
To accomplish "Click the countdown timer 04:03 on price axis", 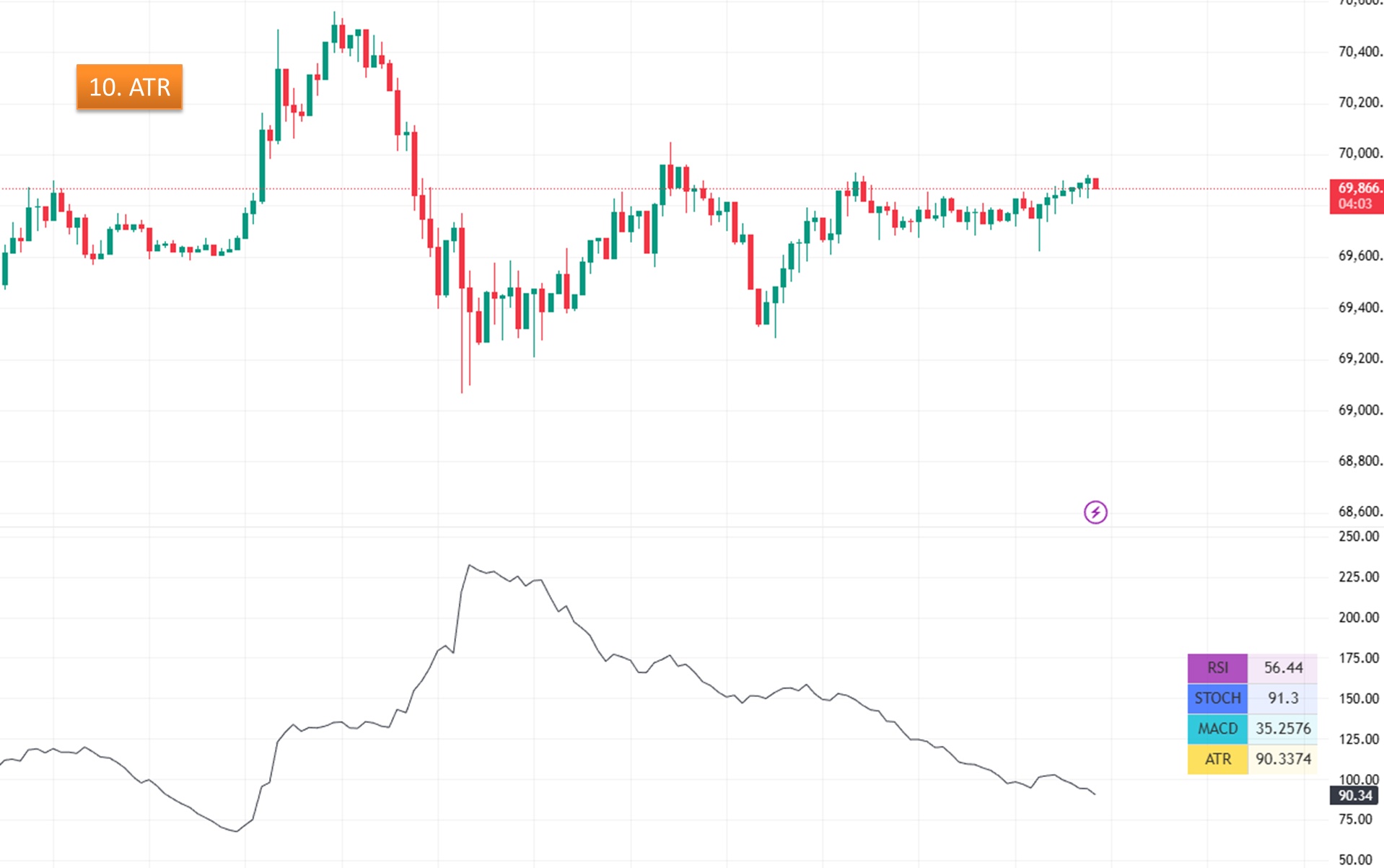I will point(1354,204).
